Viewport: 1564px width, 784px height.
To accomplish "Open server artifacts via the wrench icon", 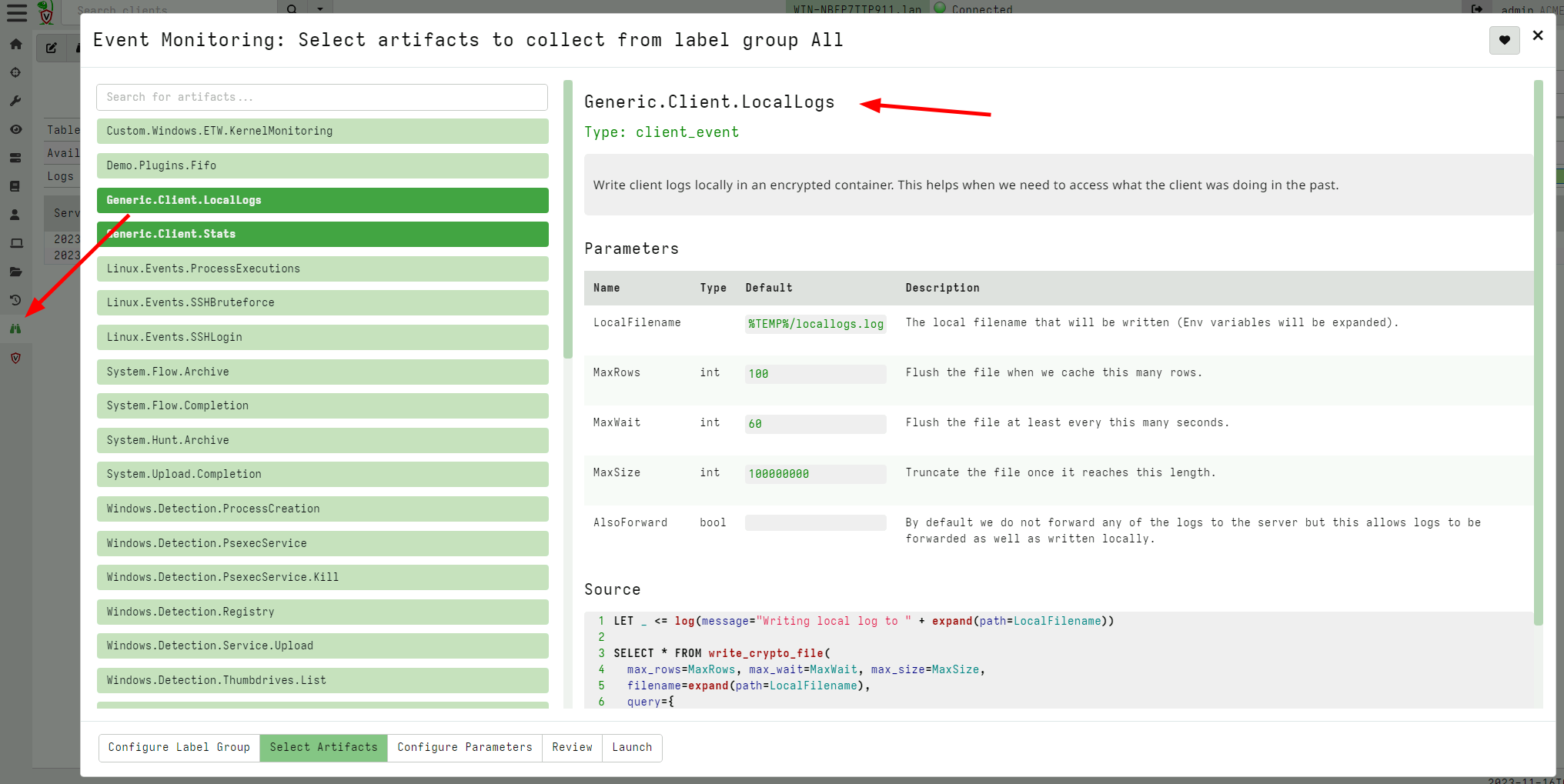I will point(16,101).
